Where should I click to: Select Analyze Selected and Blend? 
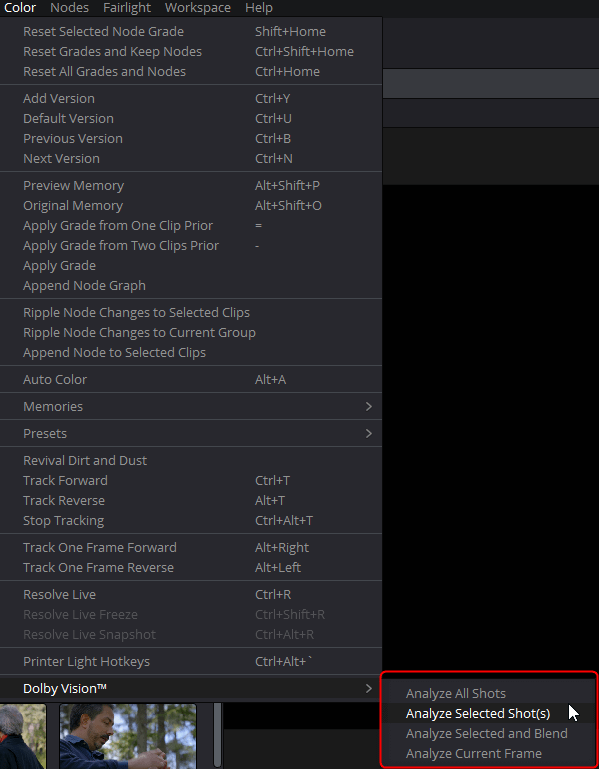click(489, 734)
